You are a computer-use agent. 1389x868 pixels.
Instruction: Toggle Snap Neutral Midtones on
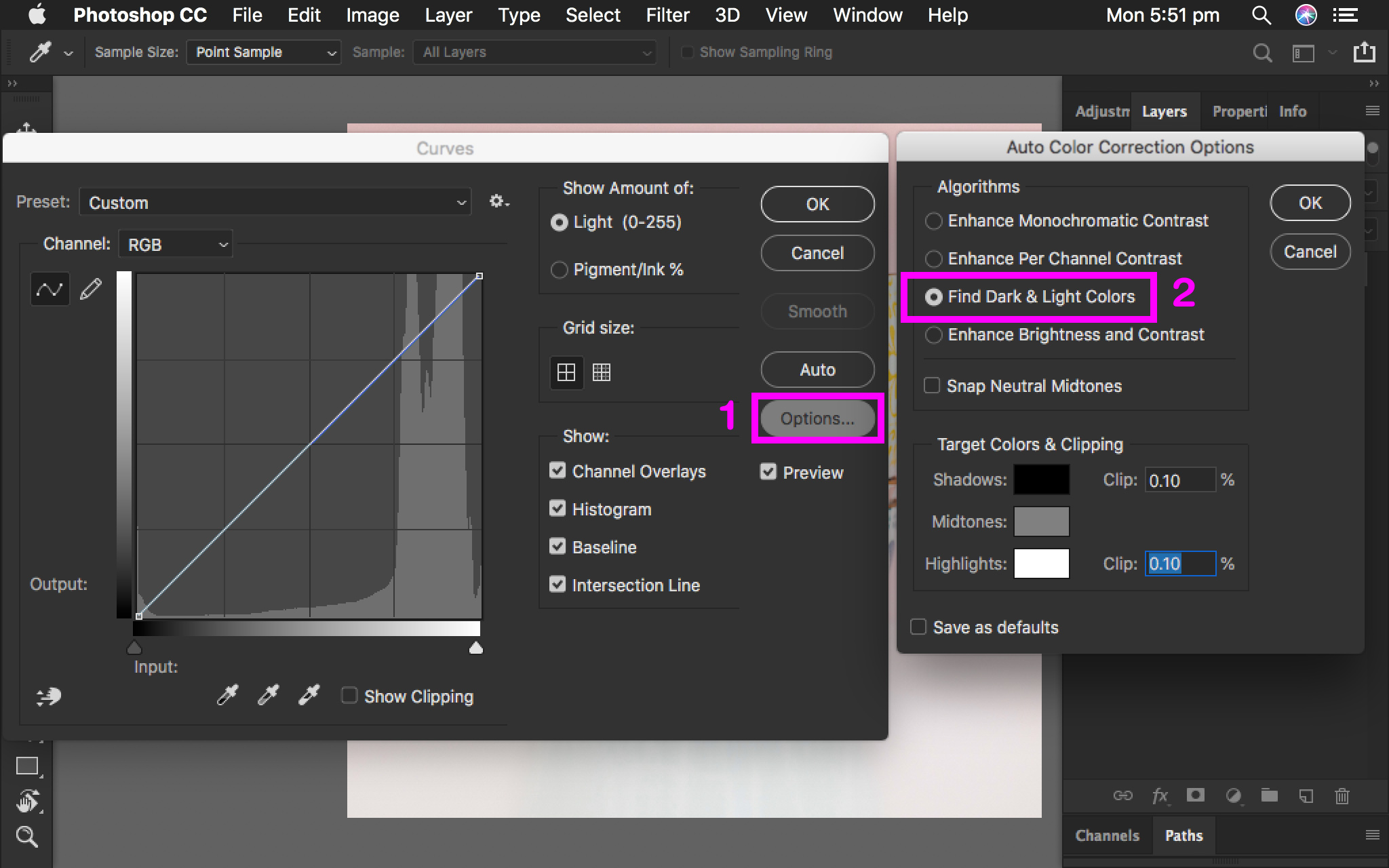[933, 385]
